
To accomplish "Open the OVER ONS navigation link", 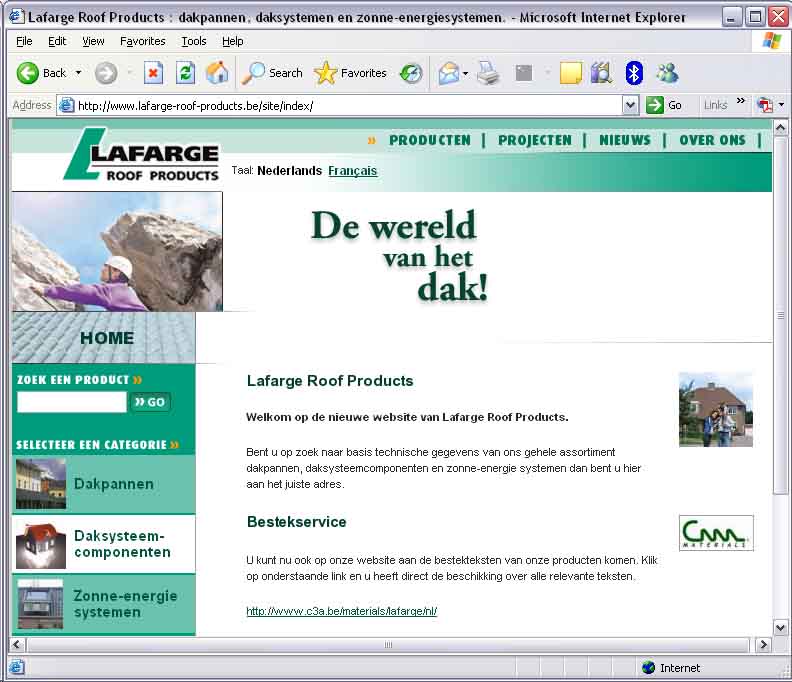I will pyautogui.click(x=712, y=140).
